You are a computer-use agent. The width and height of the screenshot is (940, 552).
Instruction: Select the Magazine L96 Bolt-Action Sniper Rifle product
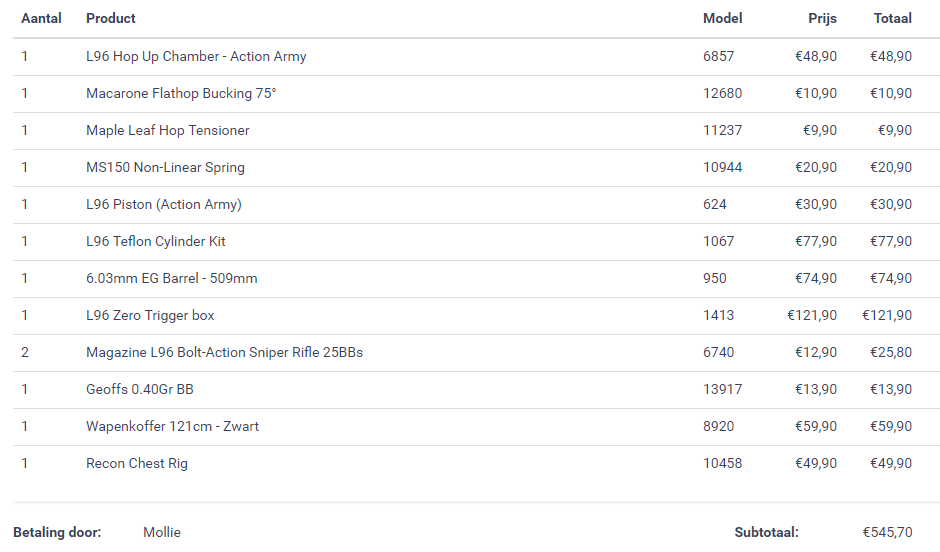pyautogui.click(x=224, y=352)
